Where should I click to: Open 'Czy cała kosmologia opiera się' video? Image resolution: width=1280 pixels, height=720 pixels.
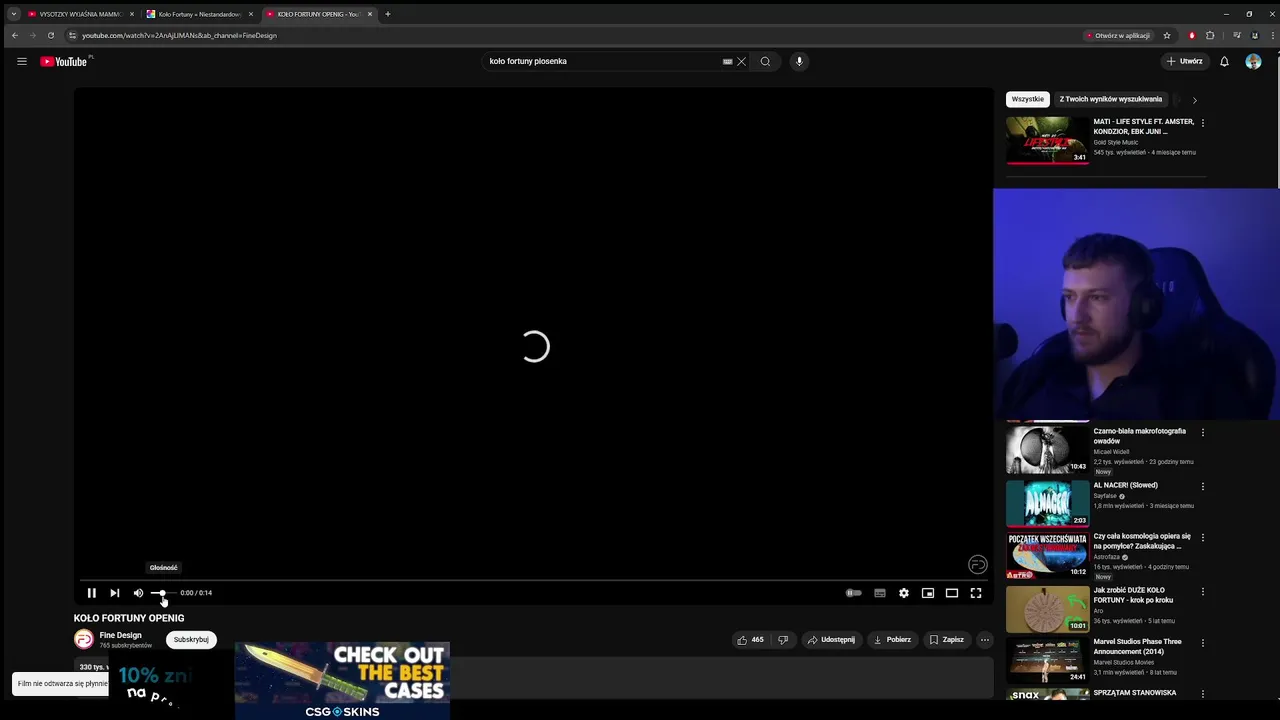point(1142,541)
